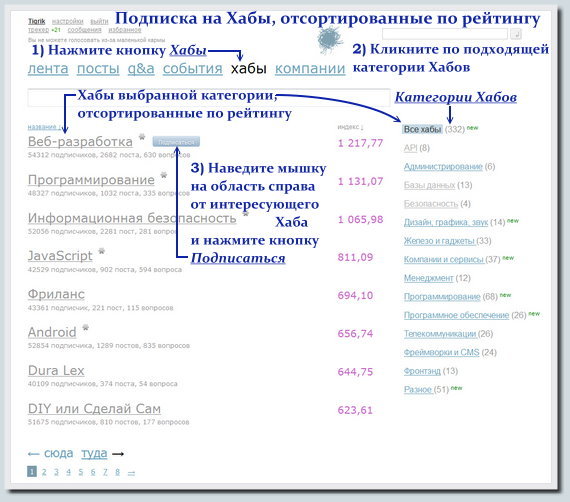Select the API category
Screen dimensions: 570x502
pyautogui.click(x=410, y=148)
